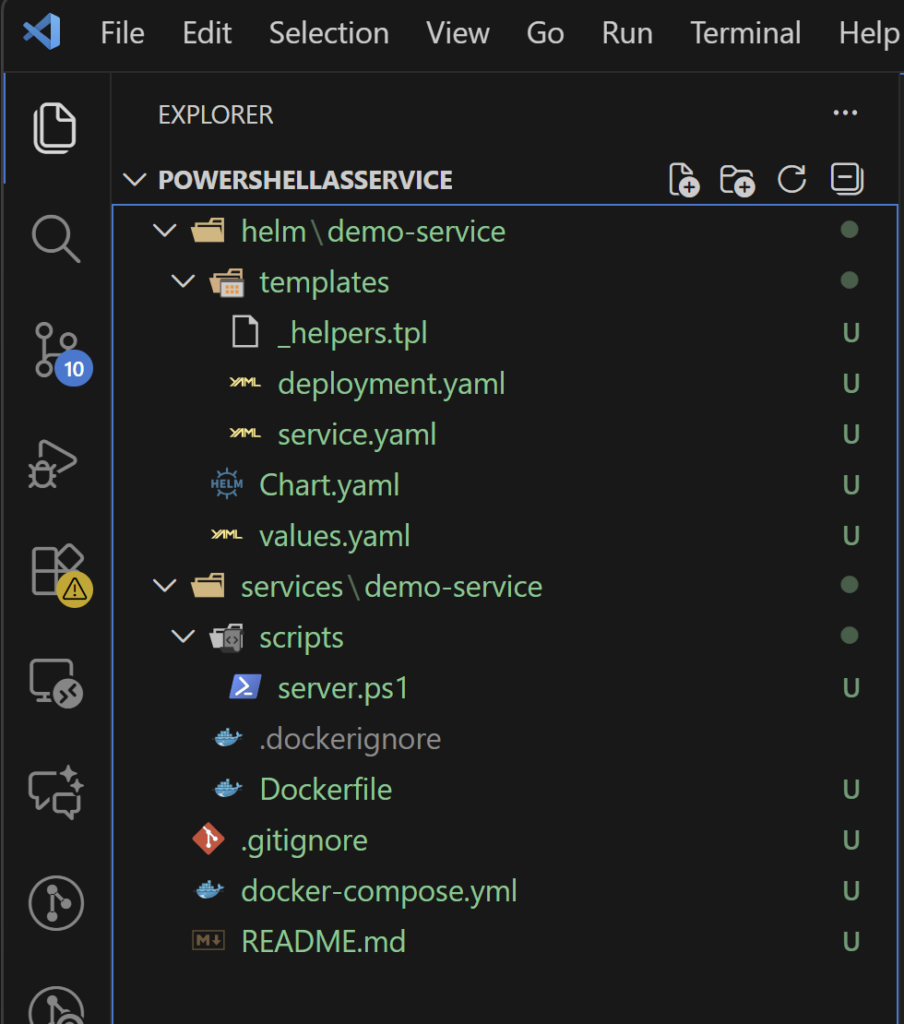Collapse the scripts folder

coord(182,638)
